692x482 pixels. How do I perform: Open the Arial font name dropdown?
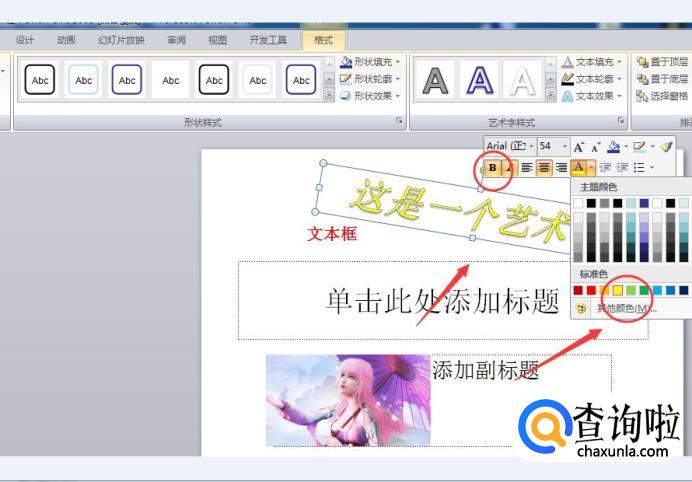531,146
